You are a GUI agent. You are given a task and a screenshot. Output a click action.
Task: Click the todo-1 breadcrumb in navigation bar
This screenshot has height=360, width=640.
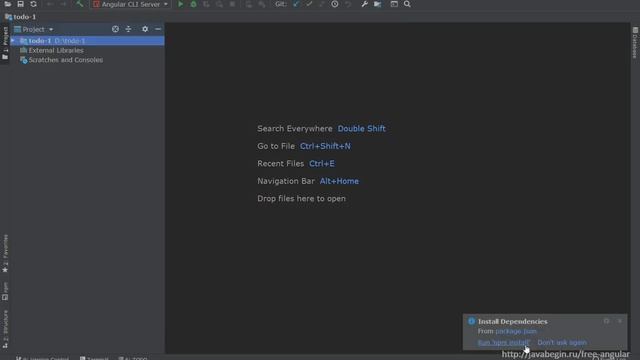pyautogui.click(x=21, y=17)
